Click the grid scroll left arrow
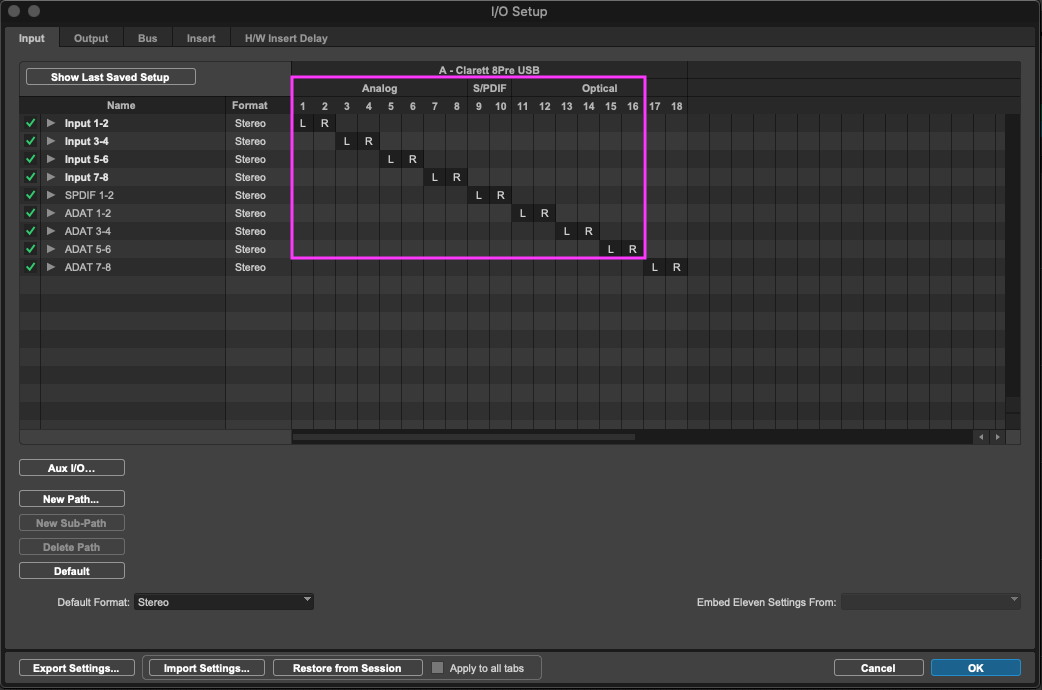The width and height of the screenshot is (1042, 690). (981, 437)
